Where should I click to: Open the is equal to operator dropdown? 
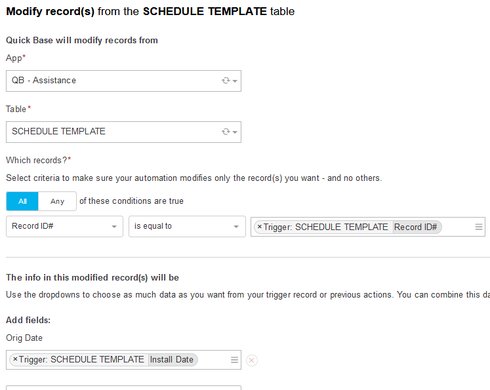coord(187,226)
